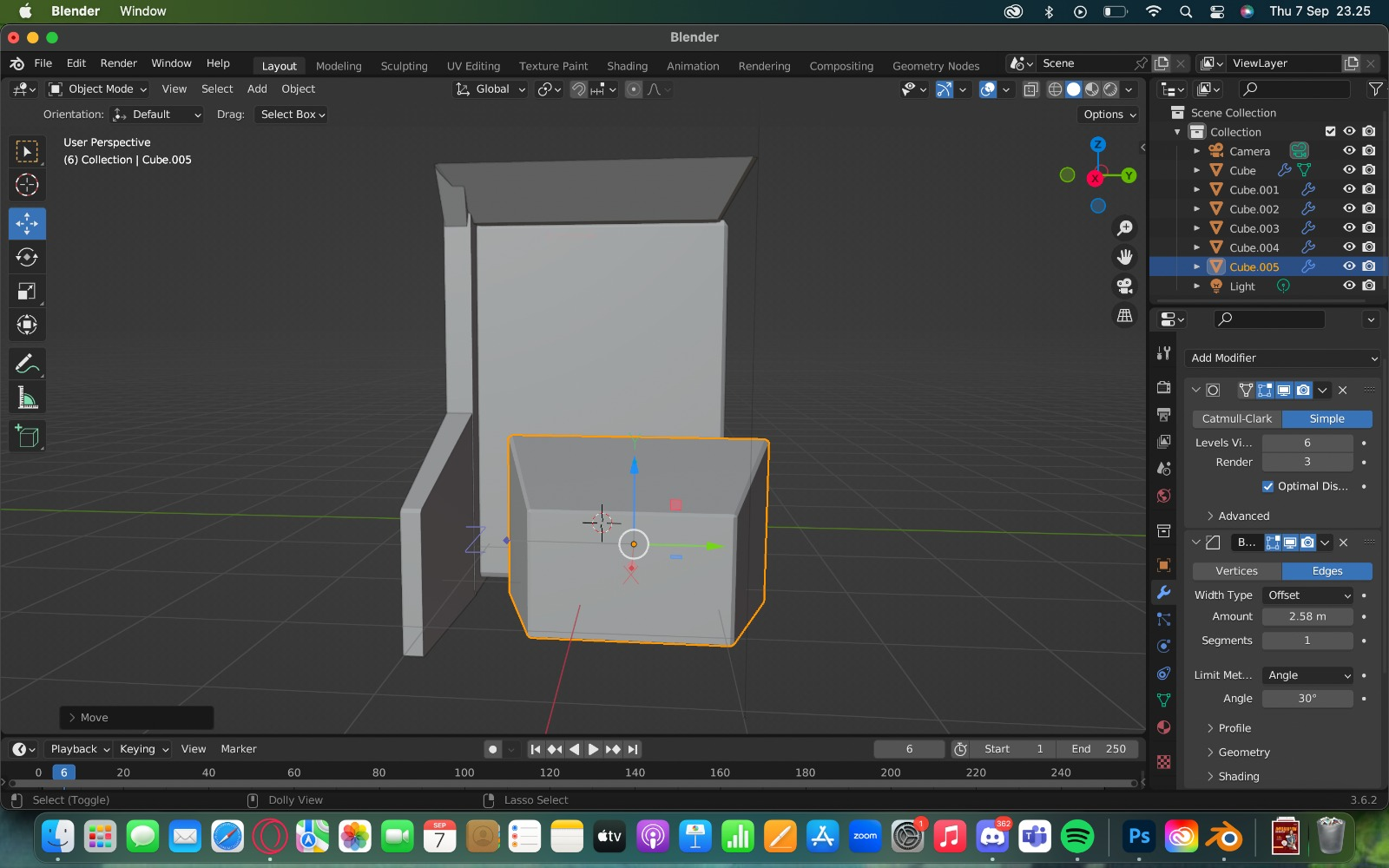Activate the Cursor tool
Image resolution: width=1389 pixels, height=868 pixels.
click(27, 185)
